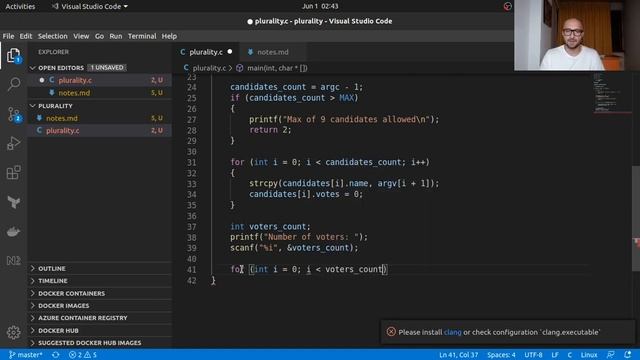Open errors and warnings count in status bar

coord(83,355)
